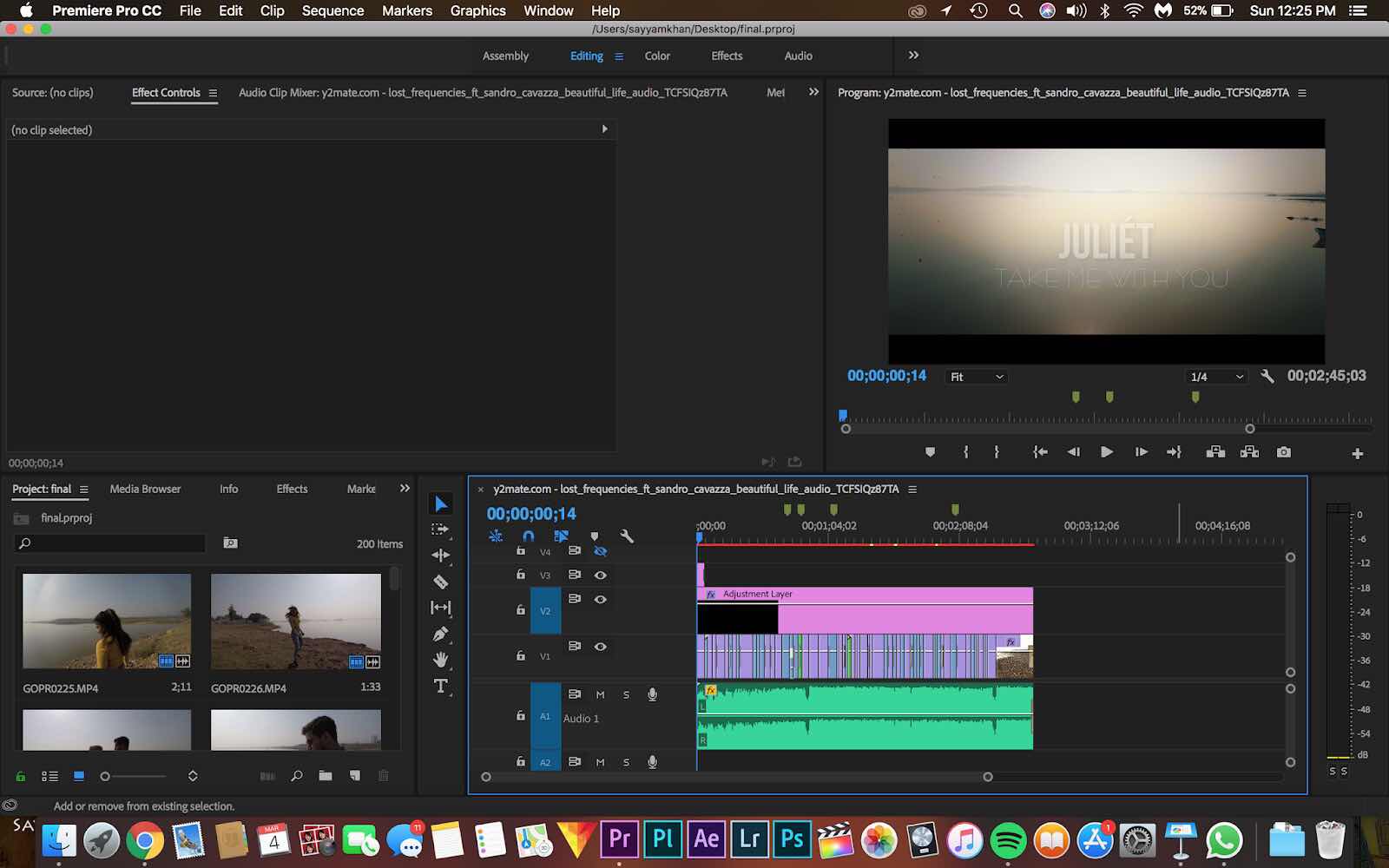Step back one frame
The height and width of the screenshot is (868, 1389).
point(1074,452)
